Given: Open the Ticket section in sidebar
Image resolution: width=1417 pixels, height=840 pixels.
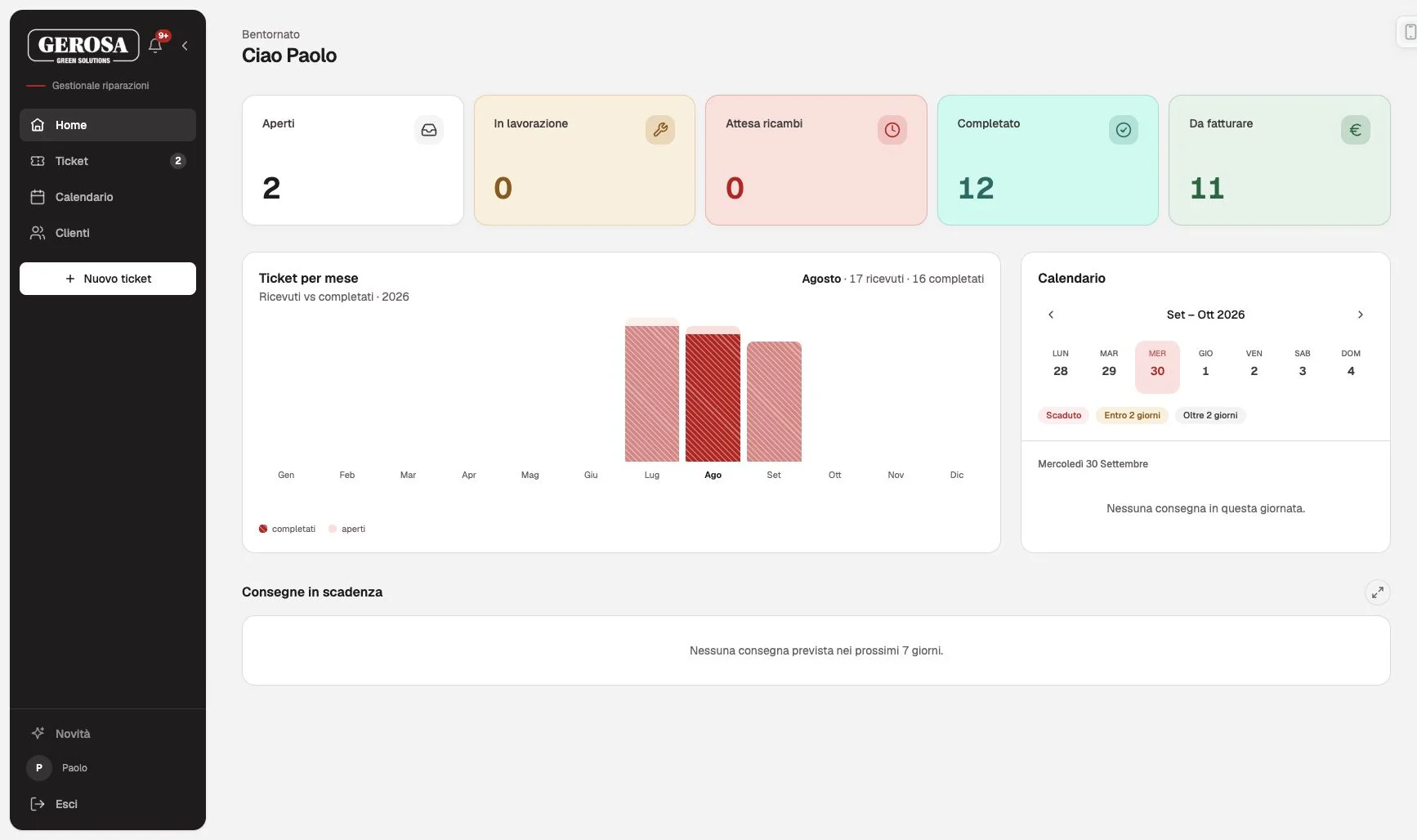Looking at the screenshot, I should [108, 161].
